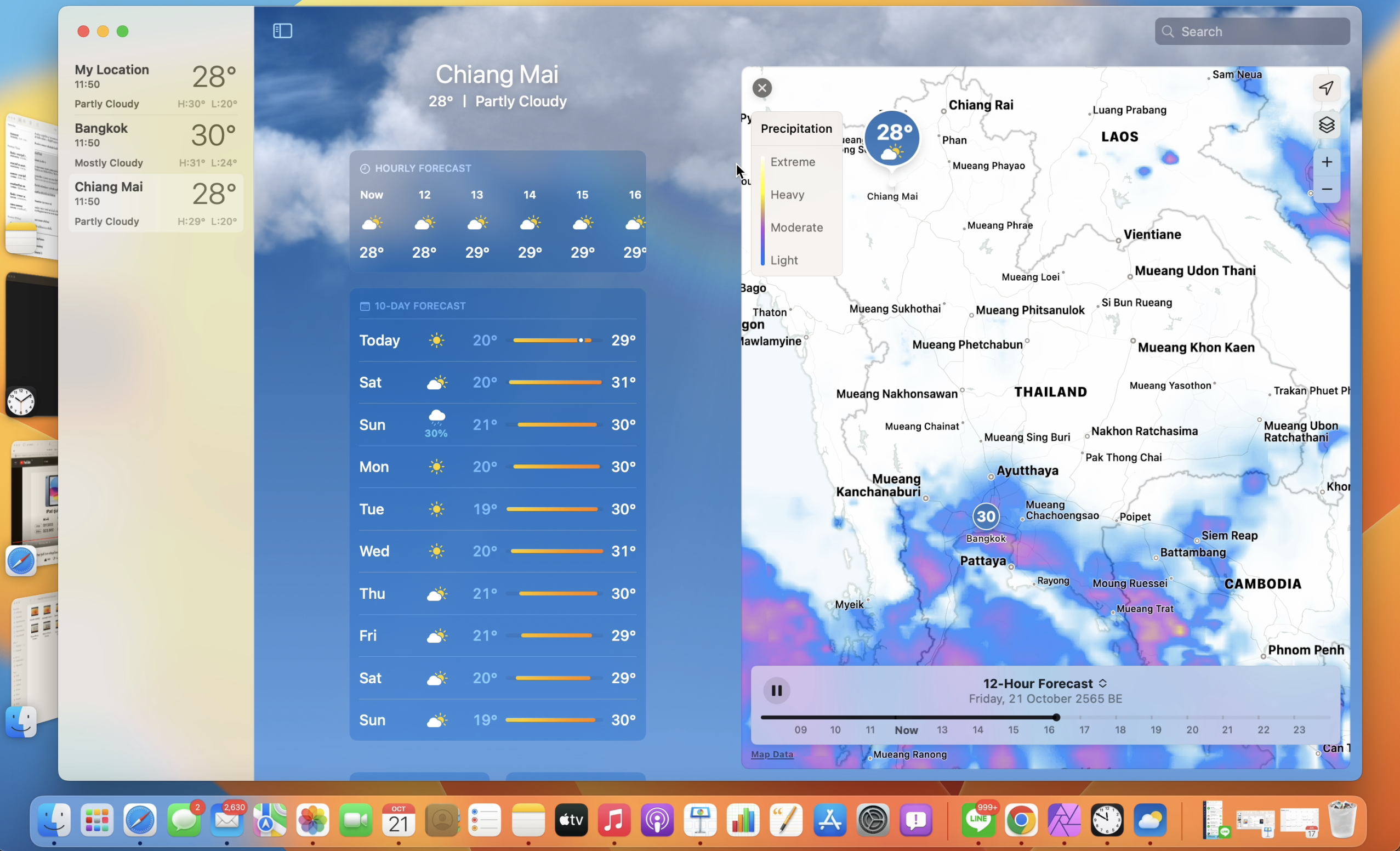Open the Weather app in the Dock

(1150, 820)
